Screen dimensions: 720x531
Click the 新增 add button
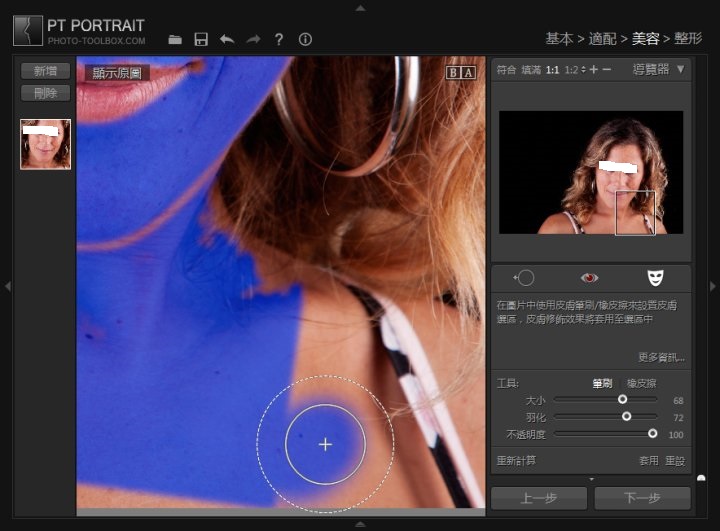45,71
